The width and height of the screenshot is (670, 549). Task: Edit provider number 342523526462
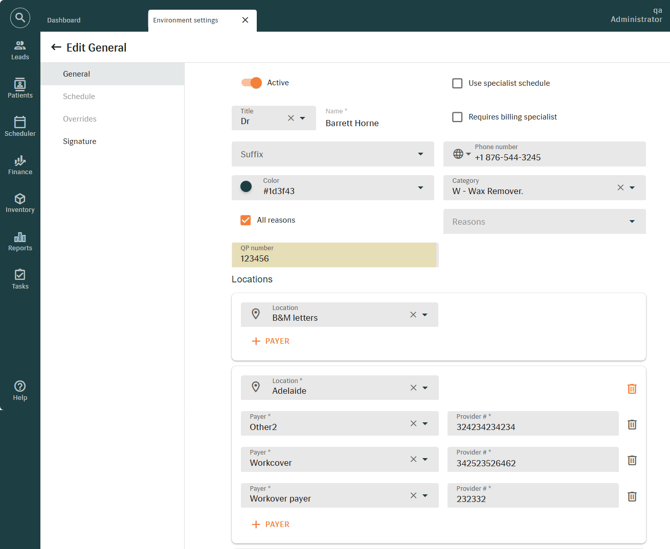coord(533,459)
